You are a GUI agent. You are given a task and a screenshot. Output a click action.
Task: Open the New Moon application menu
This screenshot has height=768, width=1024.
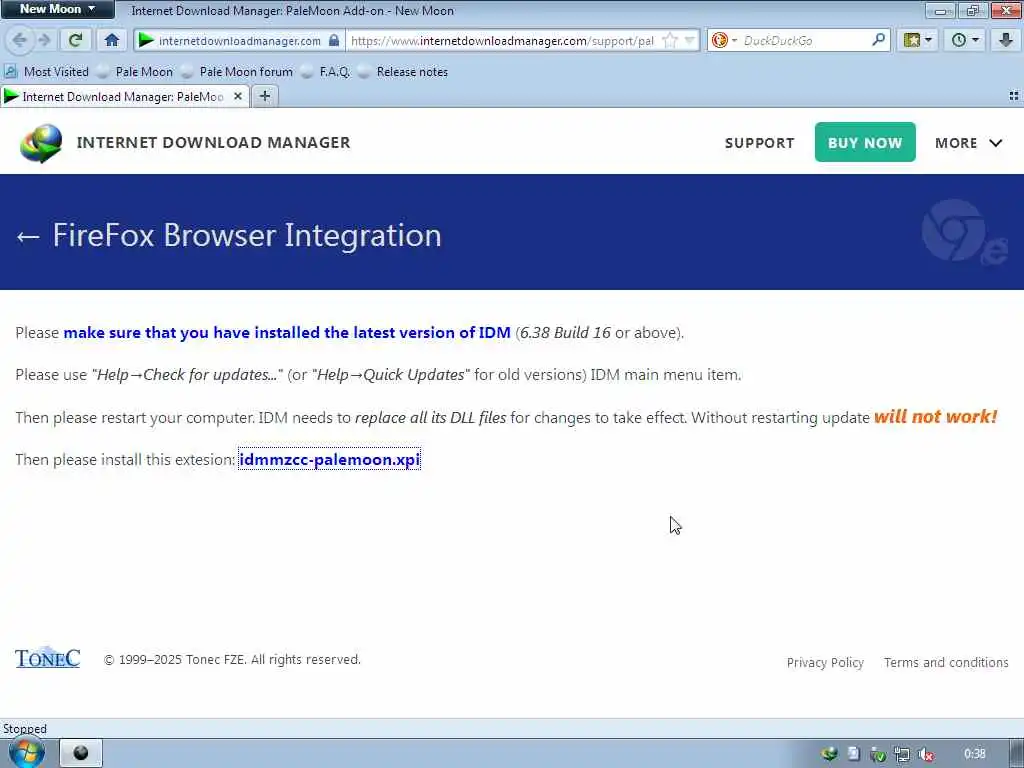57,9
